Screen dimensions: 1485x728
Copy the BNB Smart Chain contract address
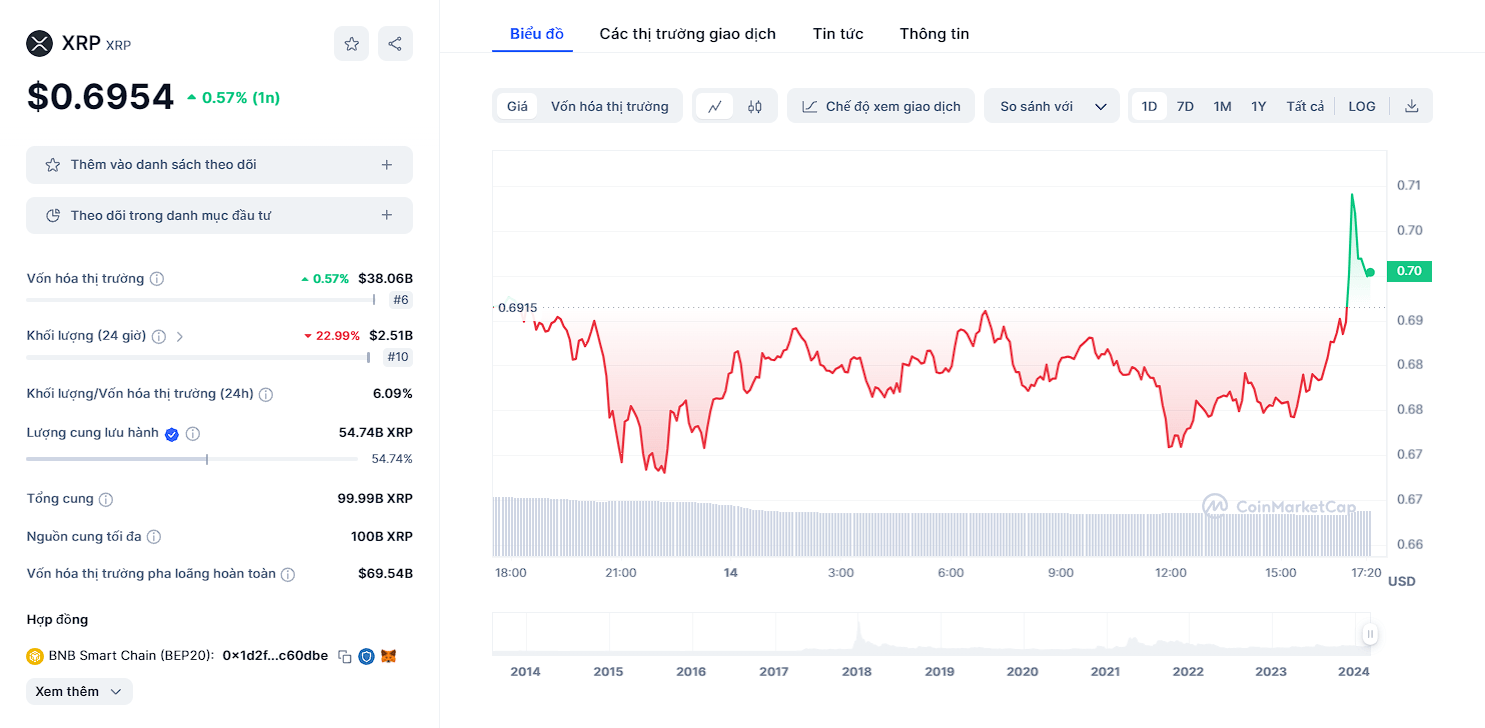tap(345, 656)
